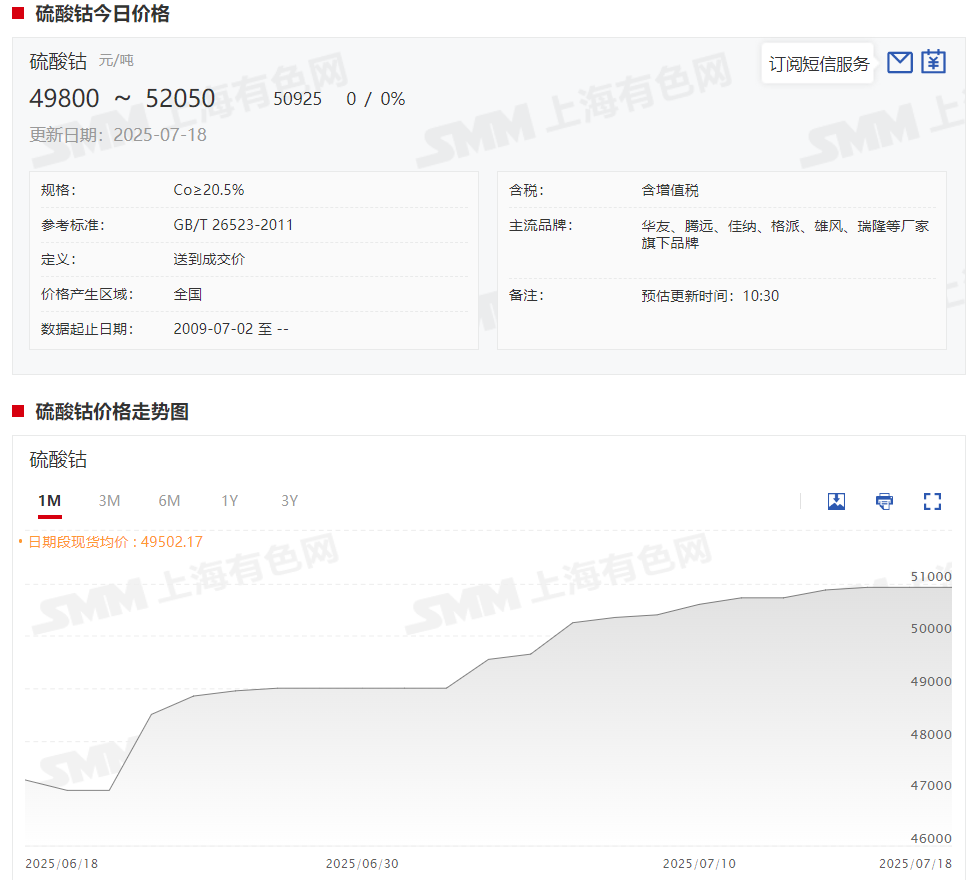This screenshot has height=880, width=972.
Task: Download the chart as an image
Action: pyautogui.click(x=837, y=501)
